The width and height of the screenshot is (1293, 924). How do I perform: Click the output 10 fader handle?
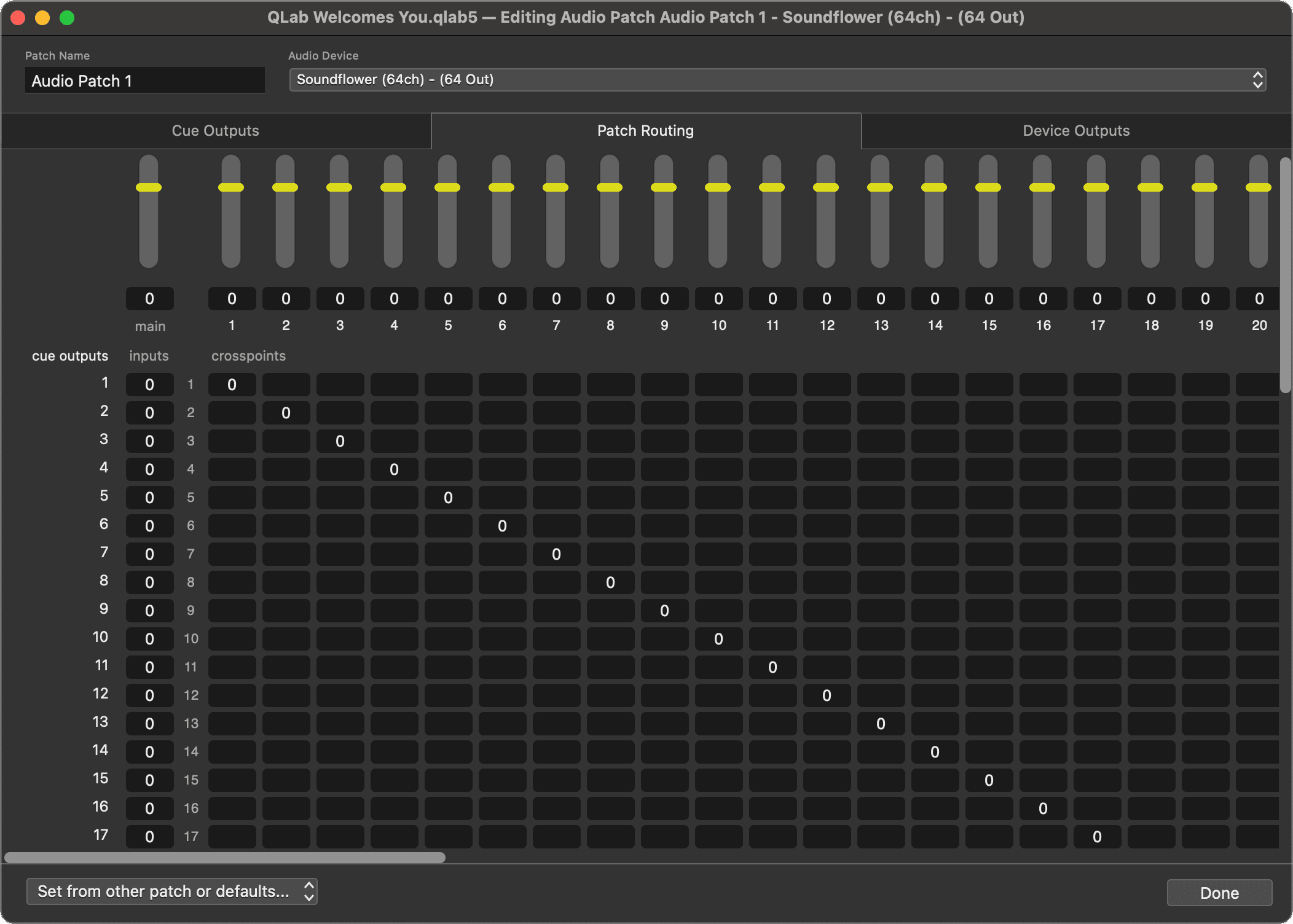pos(718,187)
